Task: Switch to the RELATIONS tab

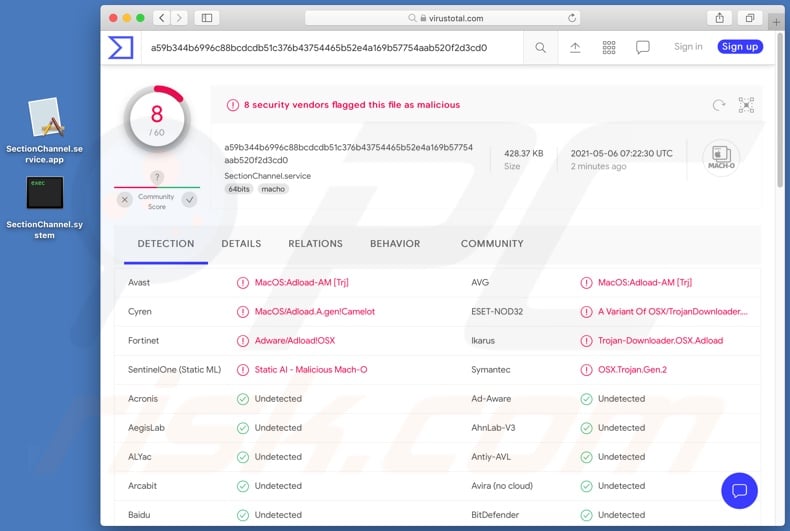Action: [315, 244]
